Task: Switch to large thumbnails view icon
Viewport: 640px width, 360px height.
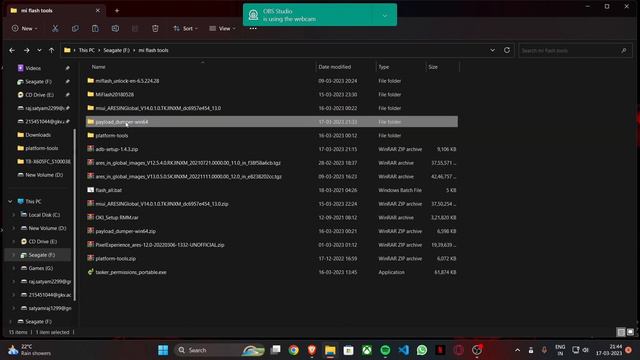Action: [630, 332]
